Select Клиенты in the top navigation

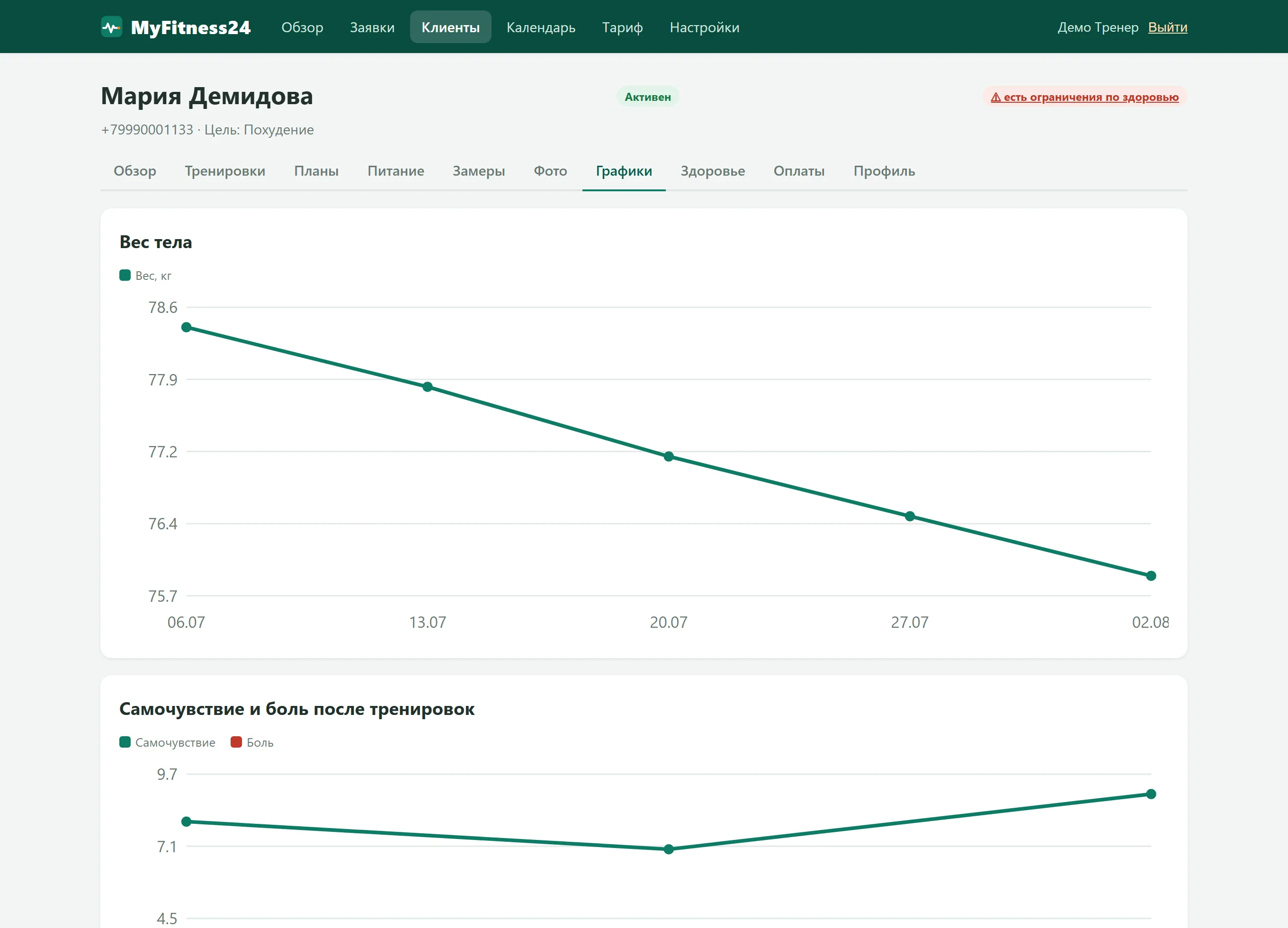[x=450, y=27]
